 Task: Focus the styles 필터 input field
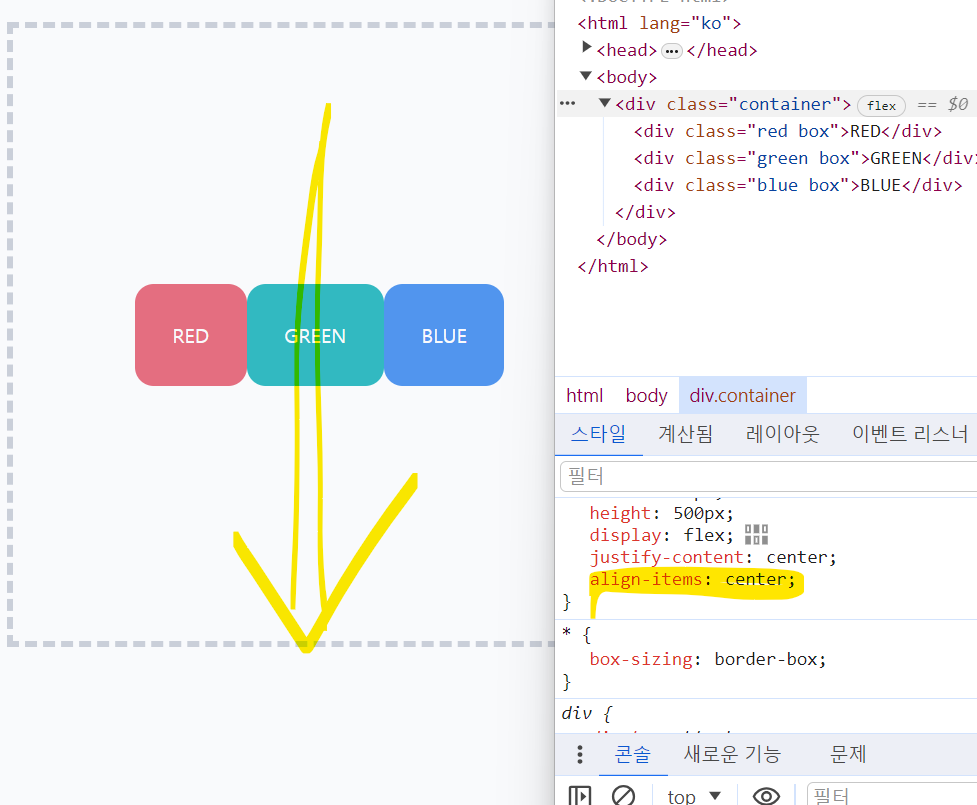coord(768,477)
